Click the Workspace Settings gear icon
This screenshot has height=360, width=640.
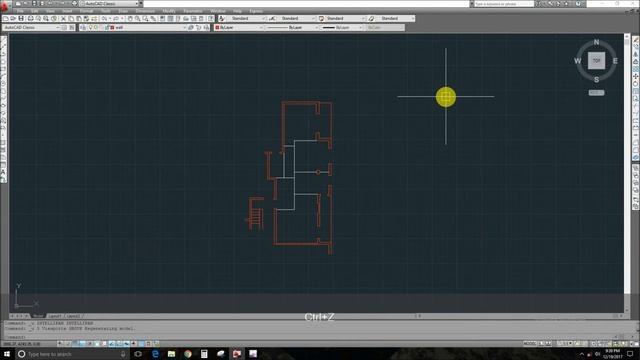click(64, 27)
